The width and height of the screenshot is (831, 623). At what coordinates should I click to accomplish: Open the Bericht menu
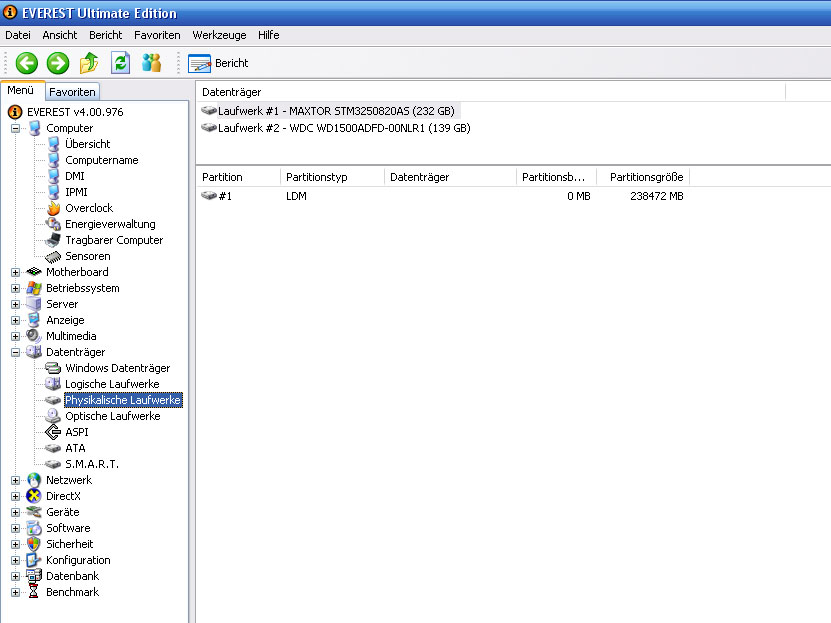coord(105,35)
